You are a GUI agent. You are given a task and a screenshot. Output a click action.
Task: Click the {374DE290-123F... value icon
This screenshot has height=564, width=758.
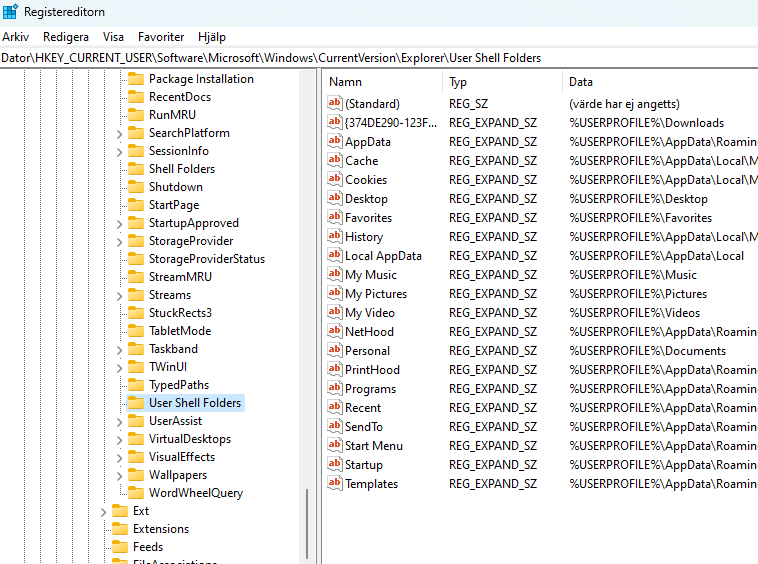[x=335, y=122]
